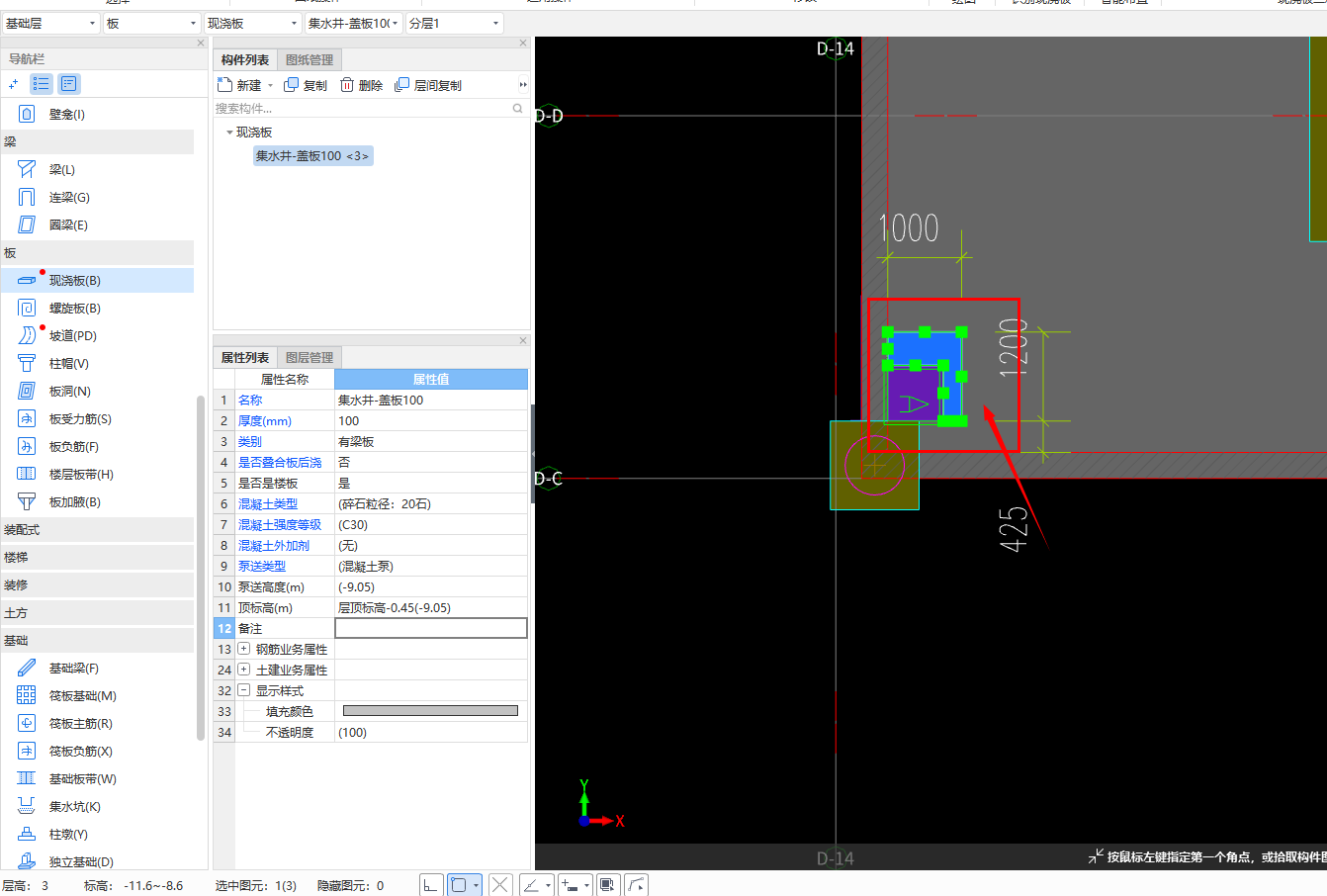Collapse the 现浇板 tree node

point(229,133)
